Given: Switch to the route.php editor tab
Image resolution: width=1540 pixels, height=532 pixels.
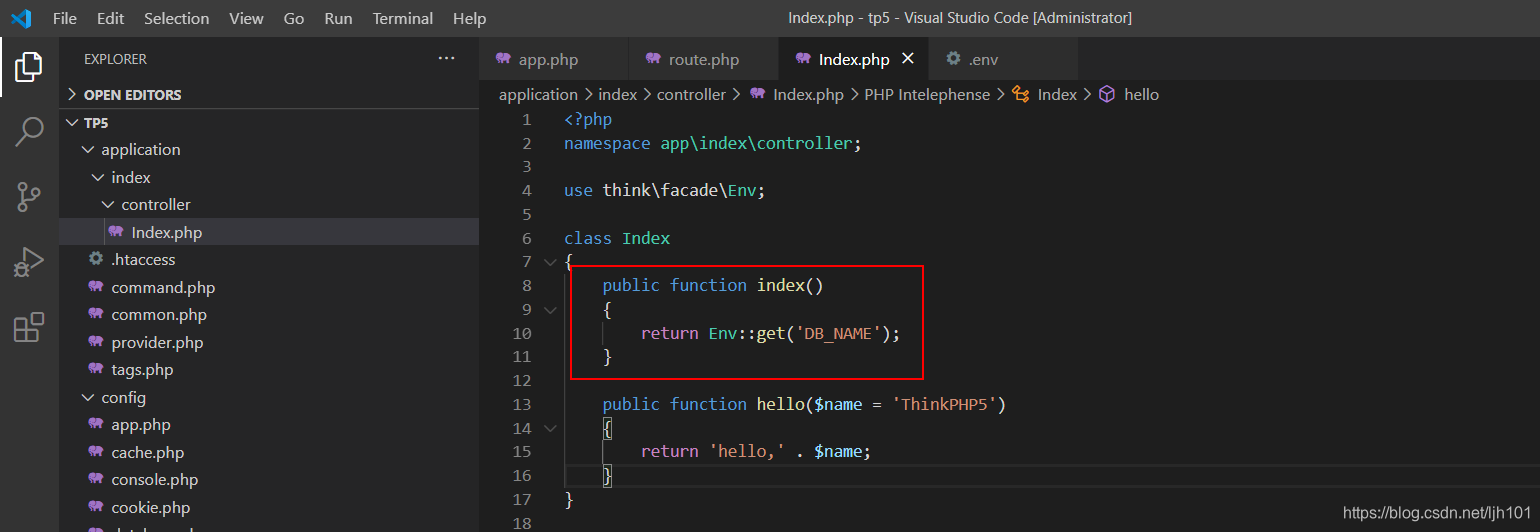Looking at the screenshot, I should coord(704,59).
